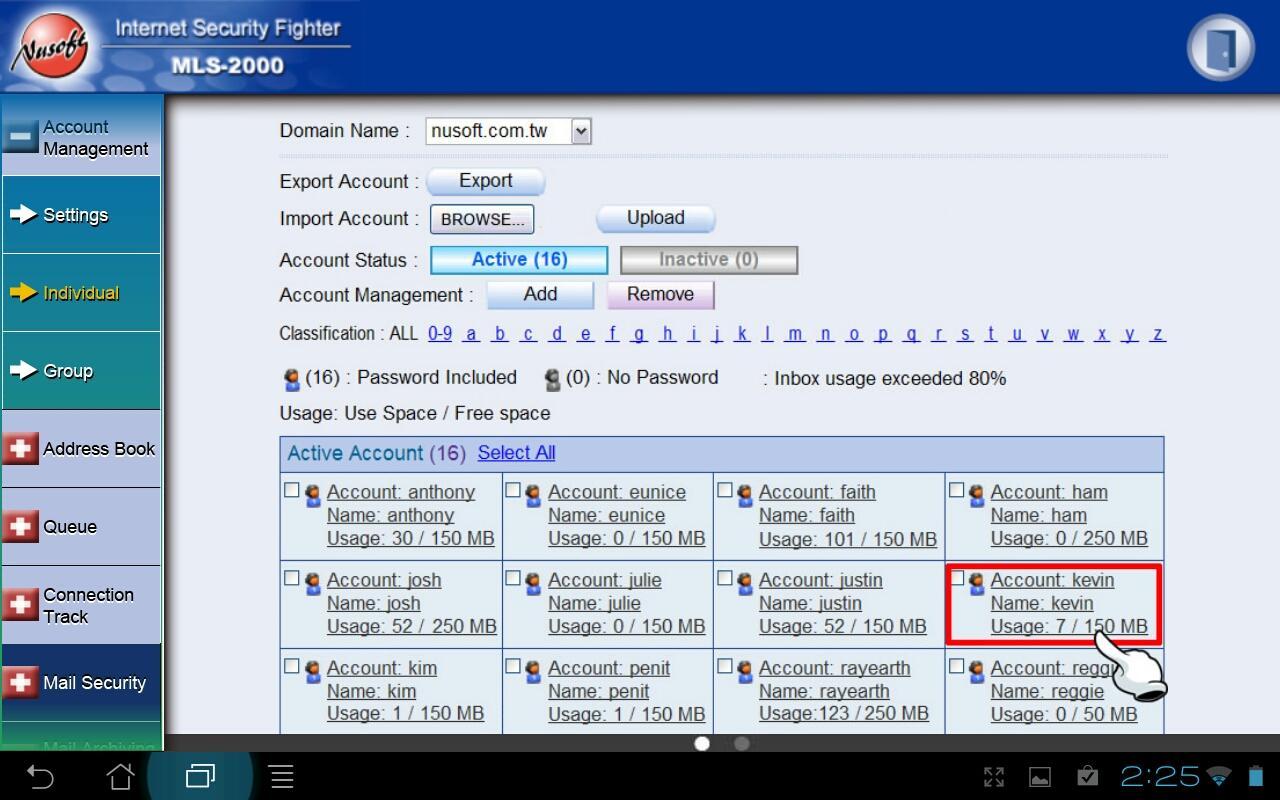Click faith's user icon
The width and height of the screenshot is (1280, 800).
745,496
